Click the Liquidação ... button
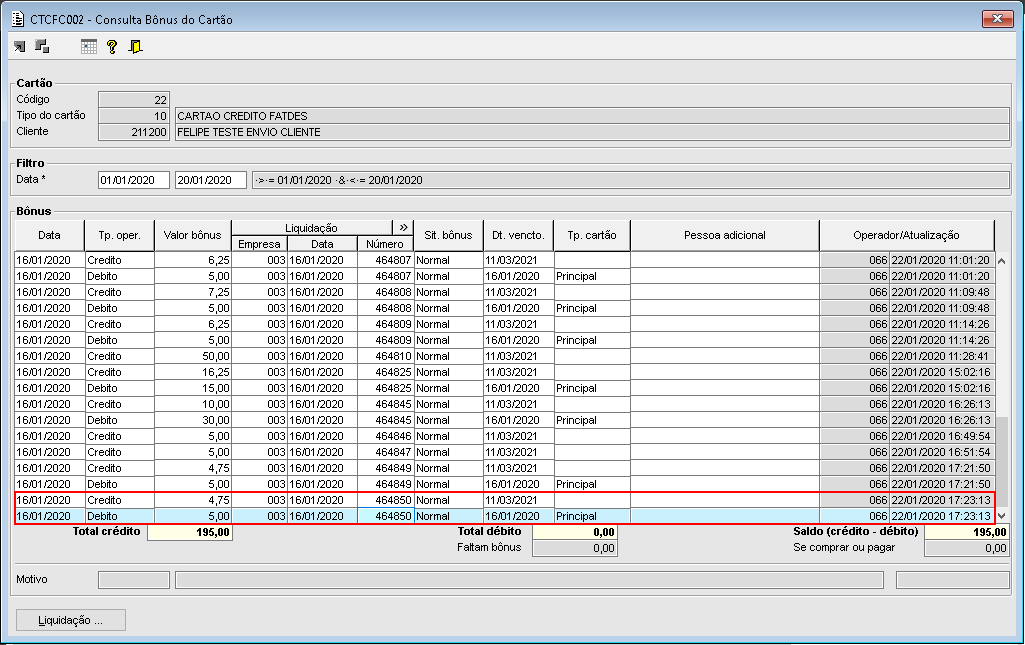Viewport: 1025px width, 645px height. coord(71,620)
